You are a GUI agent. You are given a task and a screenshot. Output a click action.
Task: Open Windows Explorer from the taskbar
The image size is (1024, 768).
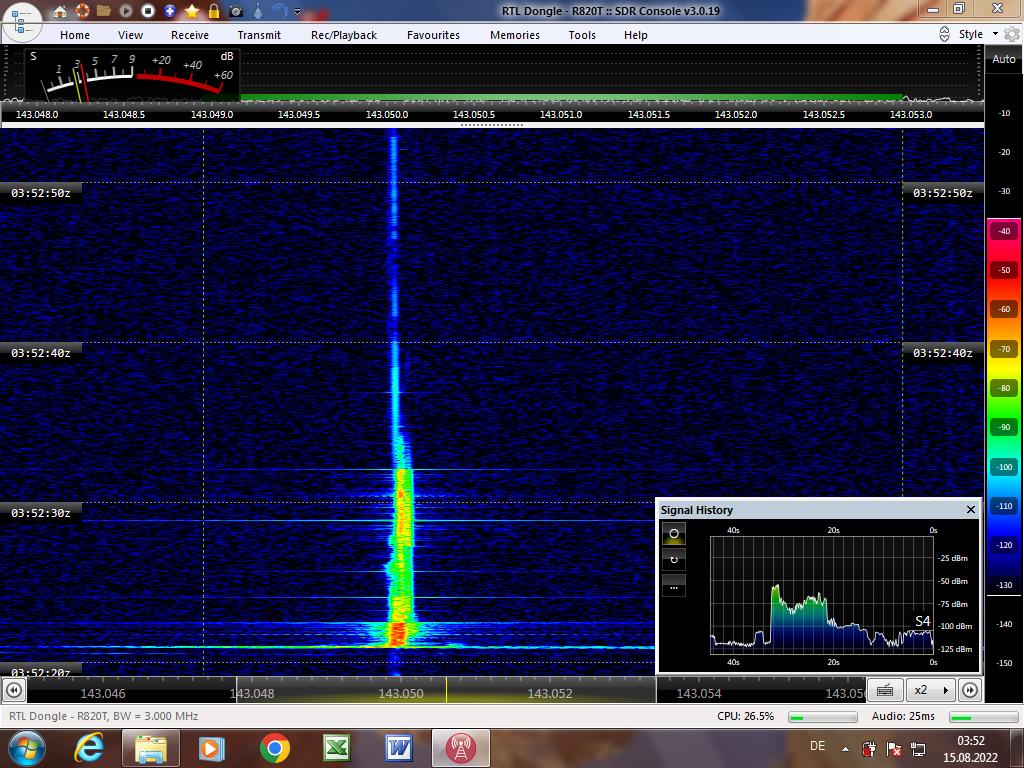151,748
